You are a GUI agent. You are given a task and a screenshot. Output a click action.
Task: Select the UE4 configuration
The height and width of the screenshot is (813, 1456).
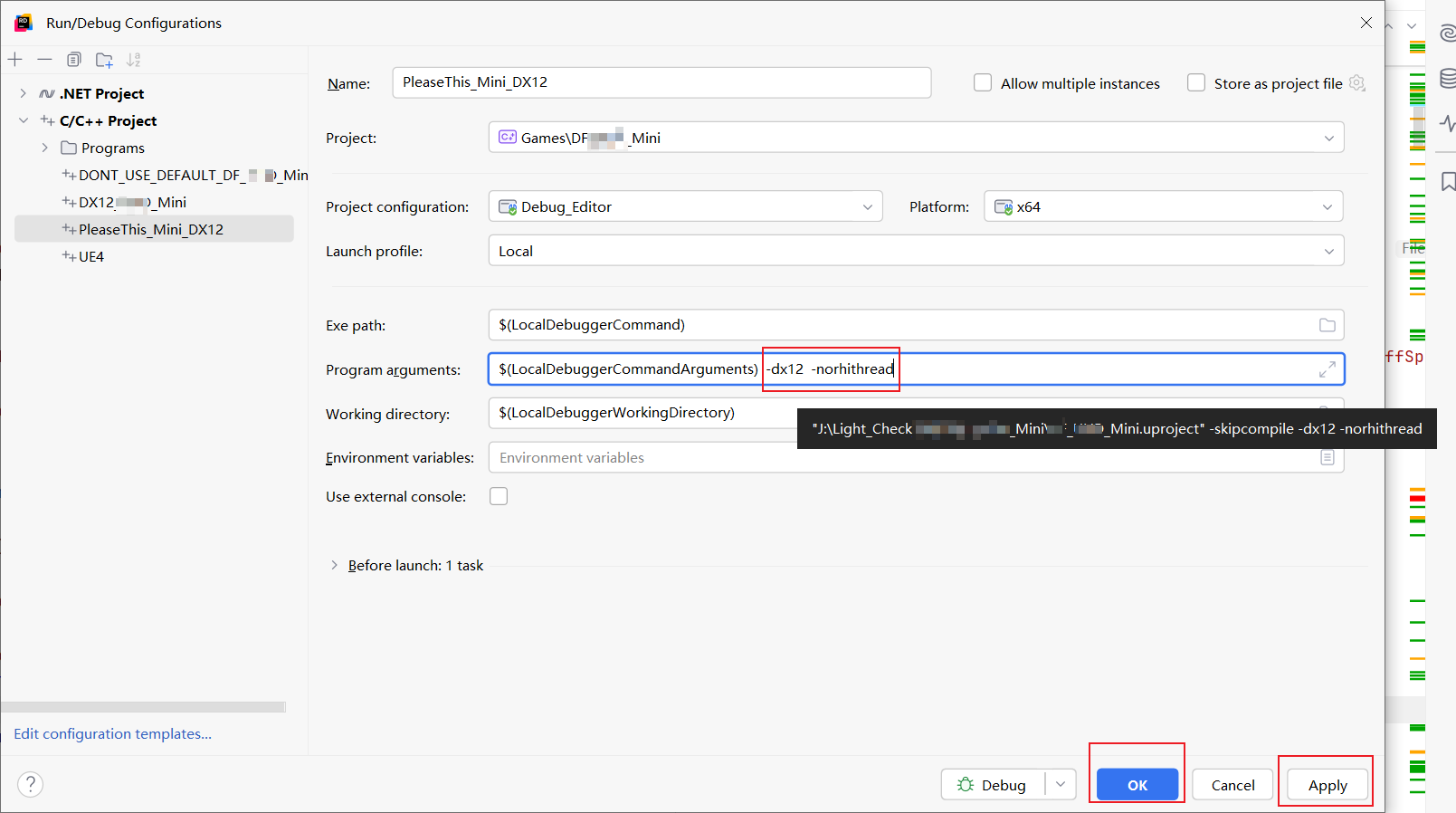(82, 256)
